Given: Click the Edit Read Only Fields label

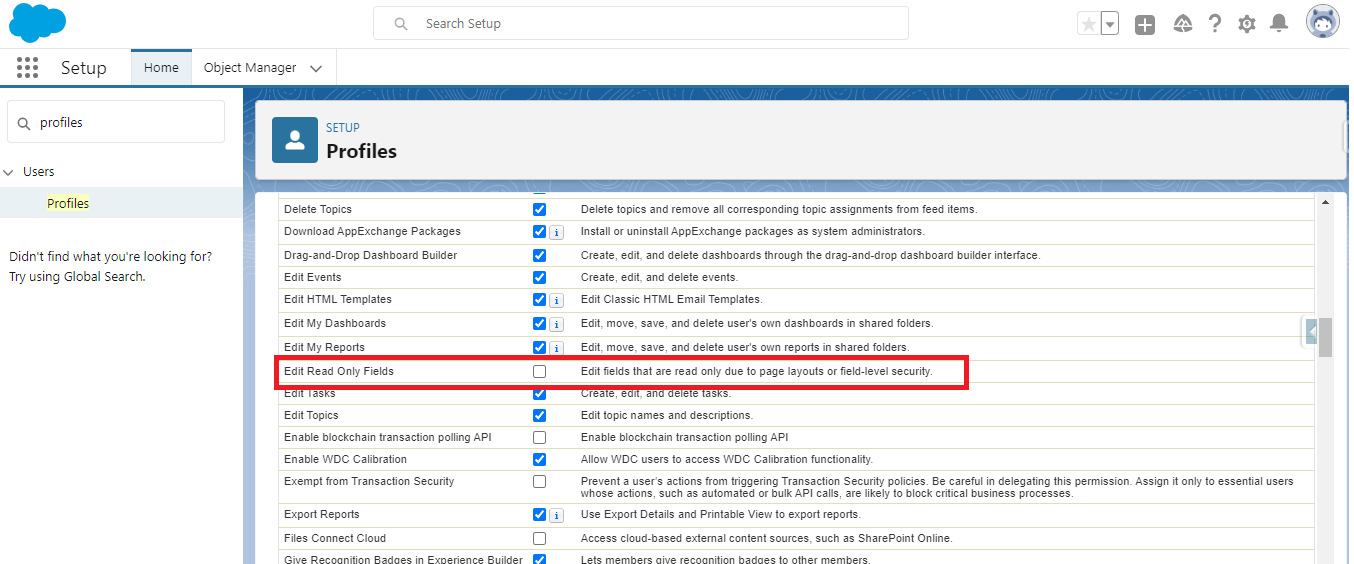Looking at the screenshot, I should tap(339, 371).
